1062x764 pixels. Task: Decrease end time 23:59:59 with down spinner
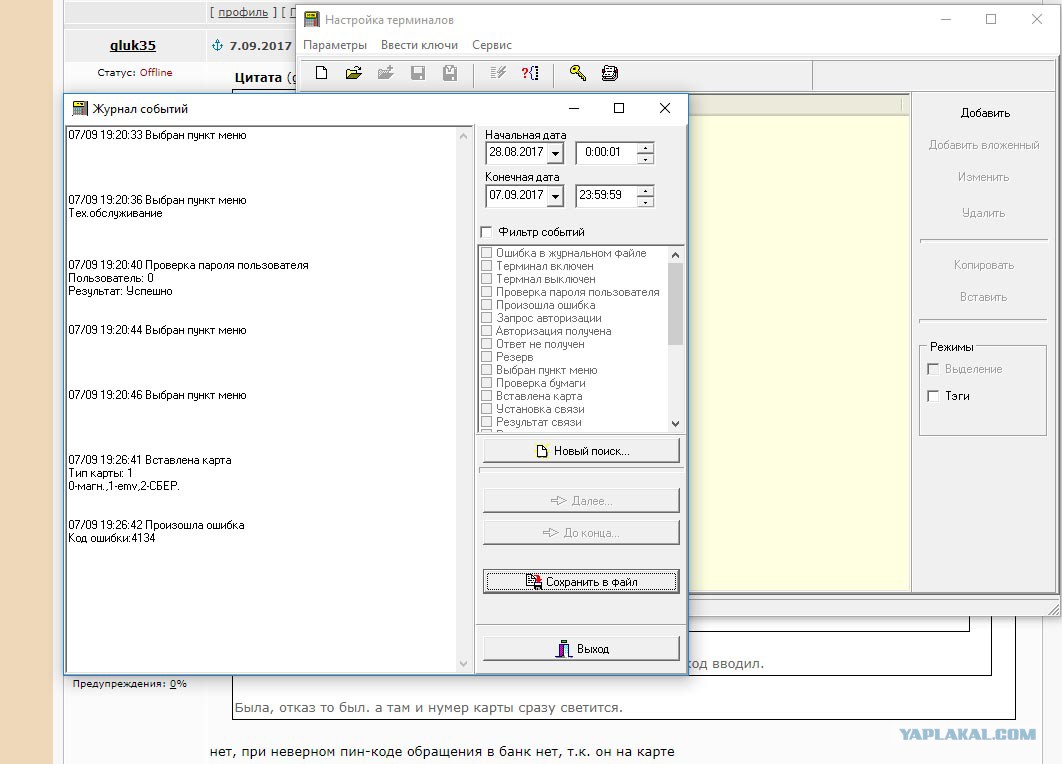(x=645, y=202)
